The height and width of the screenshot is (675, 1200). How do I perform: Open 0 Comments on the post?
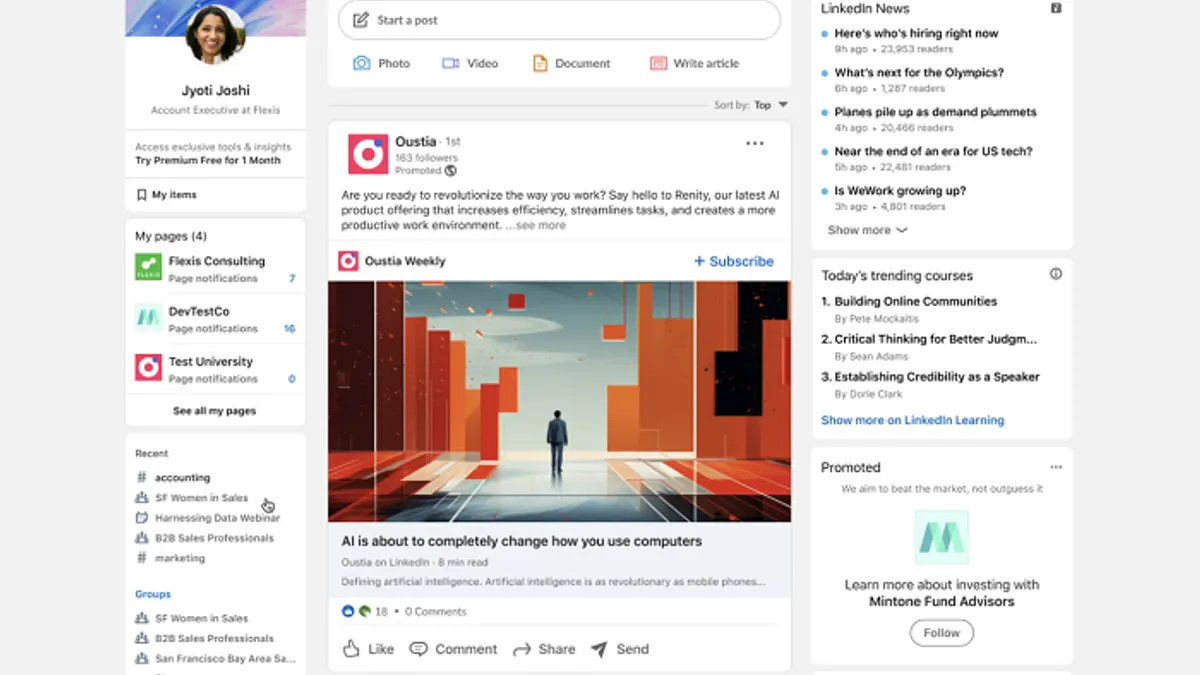(435, 611)
